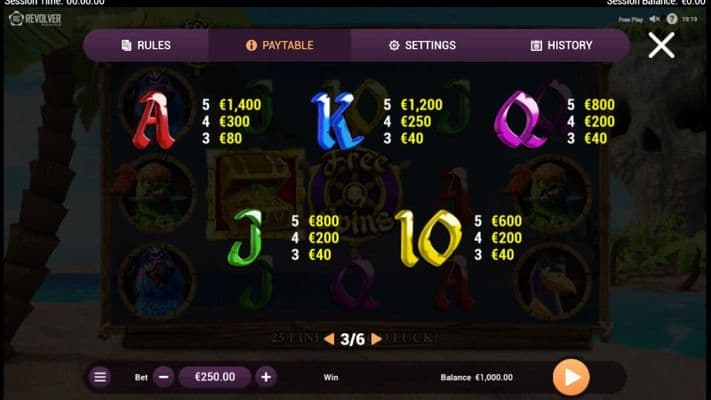Open help question mark icon
The height and width of the screenshot is (400, 711).
(x=672, y=19)
